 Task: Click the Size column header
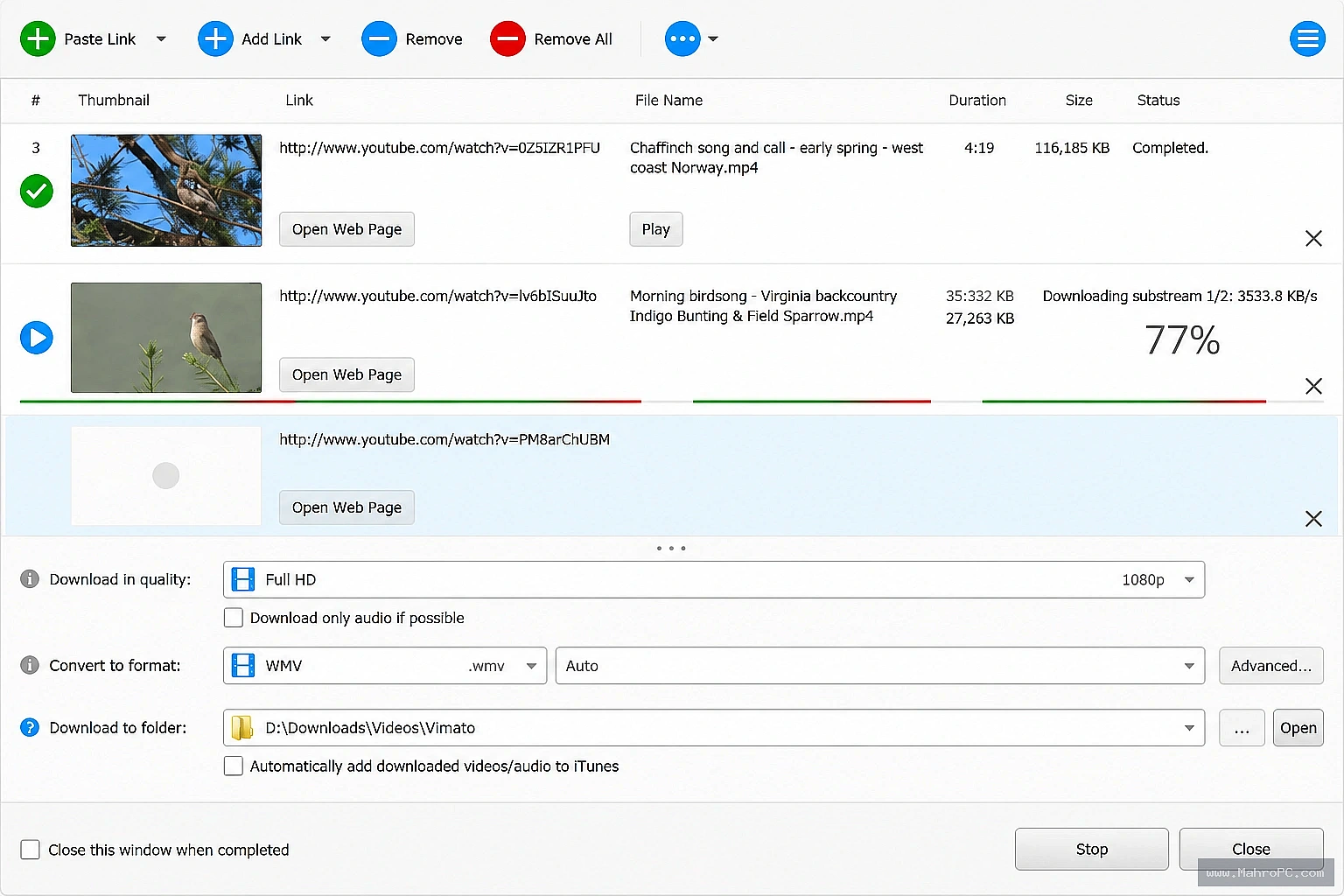point(1079,100)
